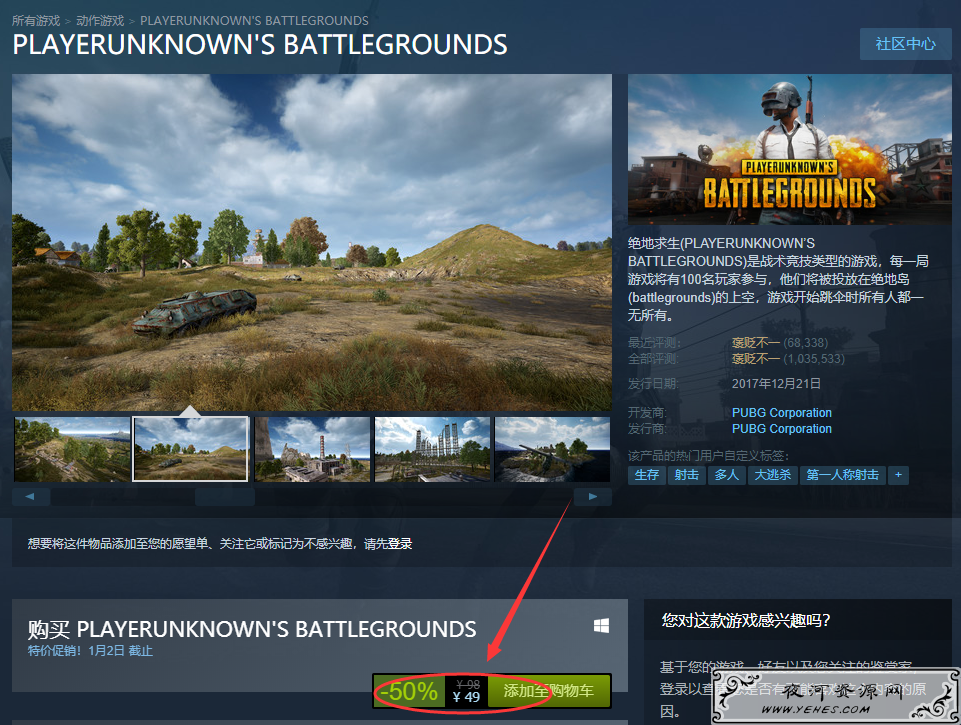Click the -50% discount badge
Viewport: 961px width, 725px height.
point(409,691)
